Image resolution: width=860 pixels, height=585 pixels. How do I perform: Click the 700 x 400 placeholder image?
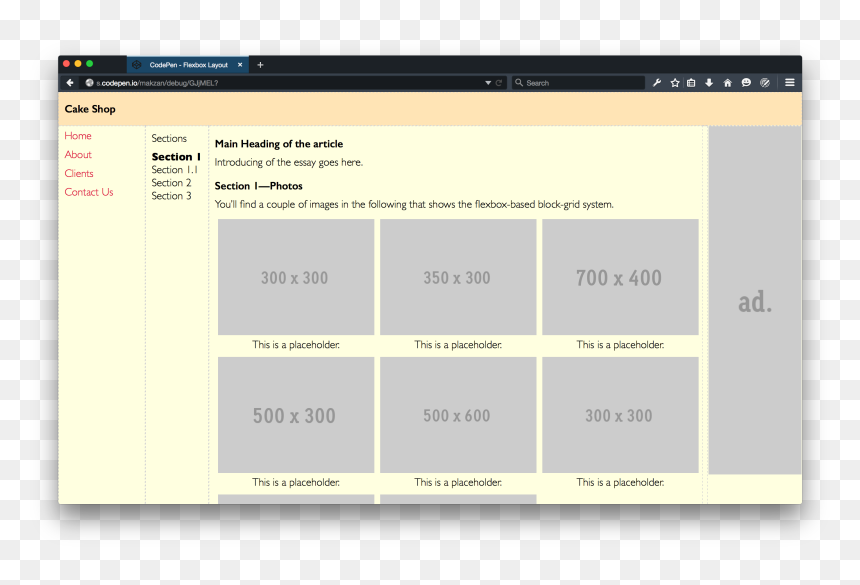[x=620, y=277]
